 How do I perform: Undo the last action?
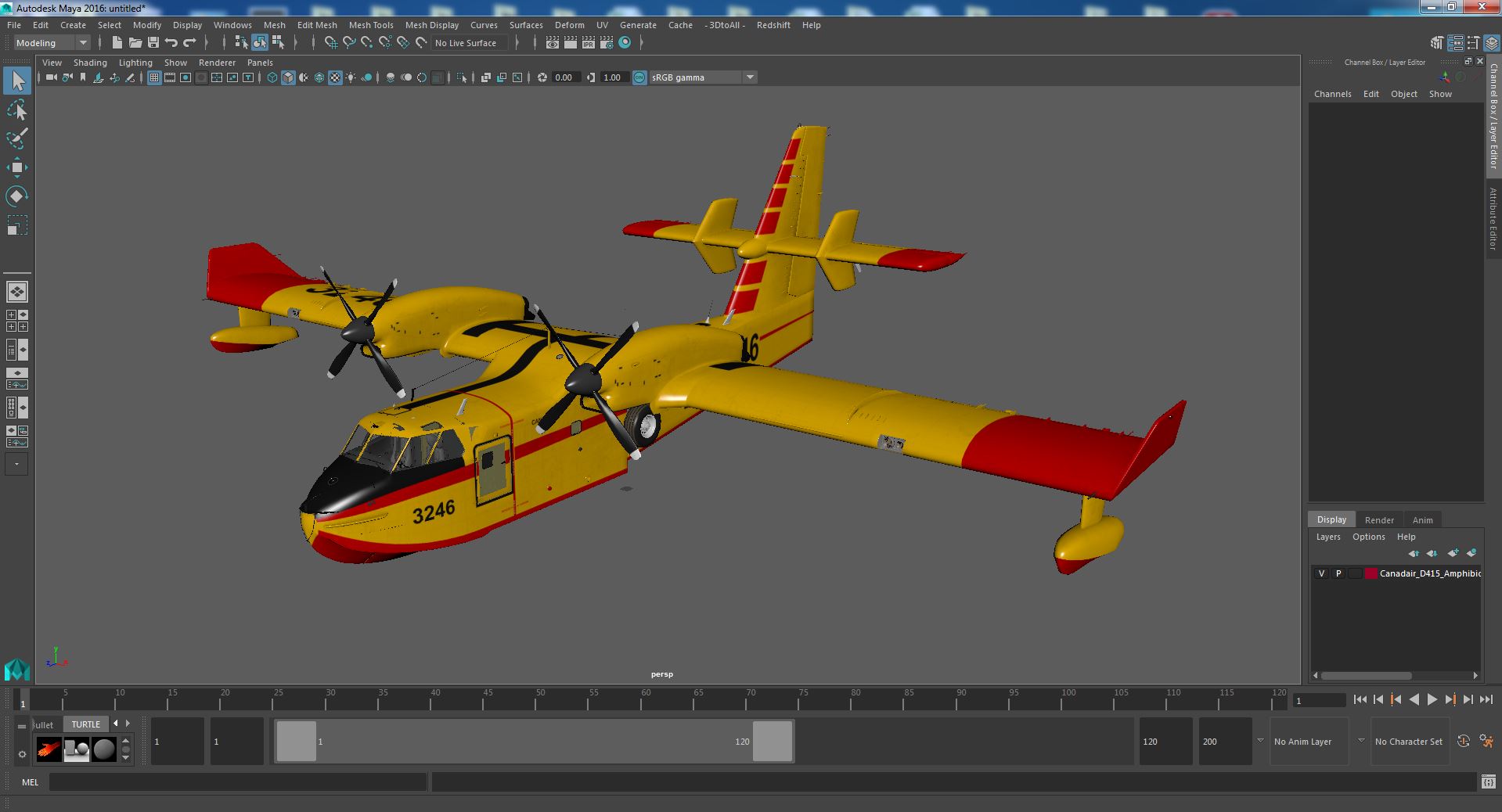171,43
